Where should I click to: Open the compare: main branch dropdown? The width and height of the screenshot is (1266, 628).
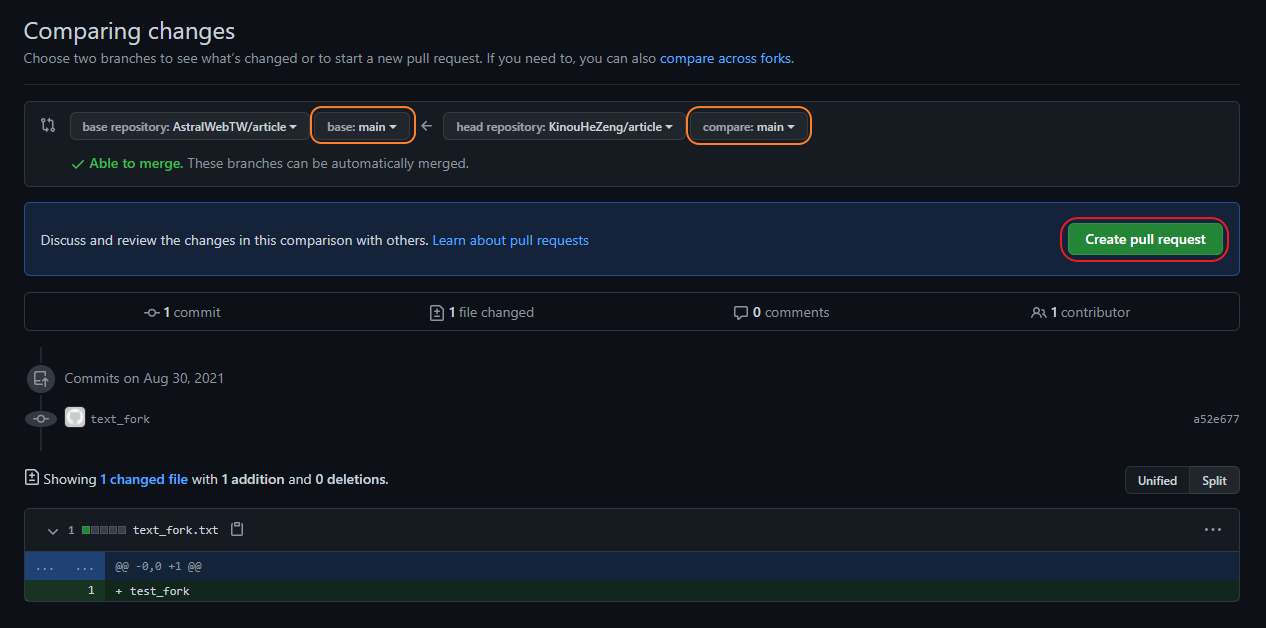pos(749,127)
